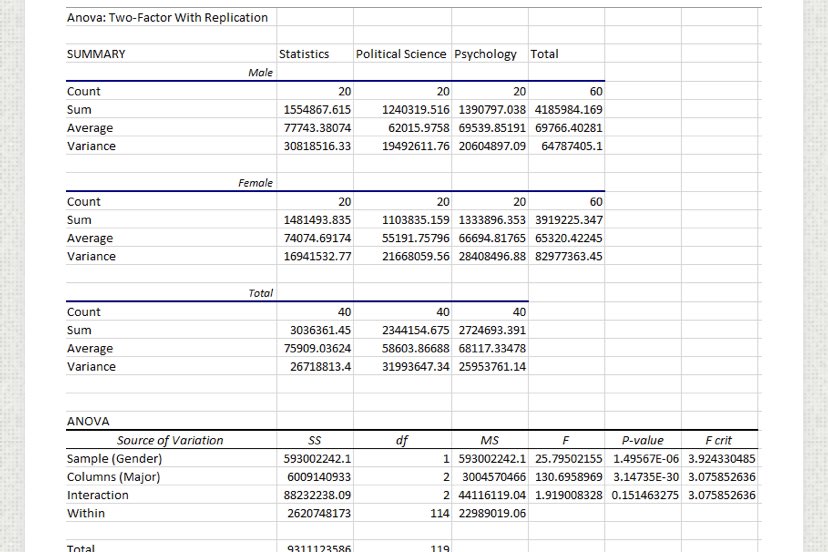Click Total Statistics sum 3036361.45
The image size is (828, 552).
point(320,330)
